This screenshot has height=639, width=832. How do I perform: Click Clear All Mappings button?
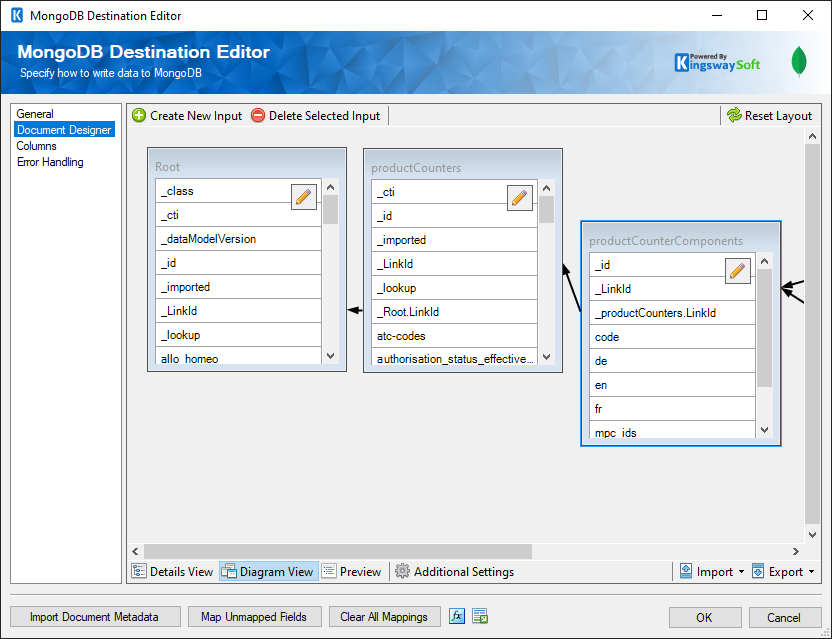pos(385,617)
